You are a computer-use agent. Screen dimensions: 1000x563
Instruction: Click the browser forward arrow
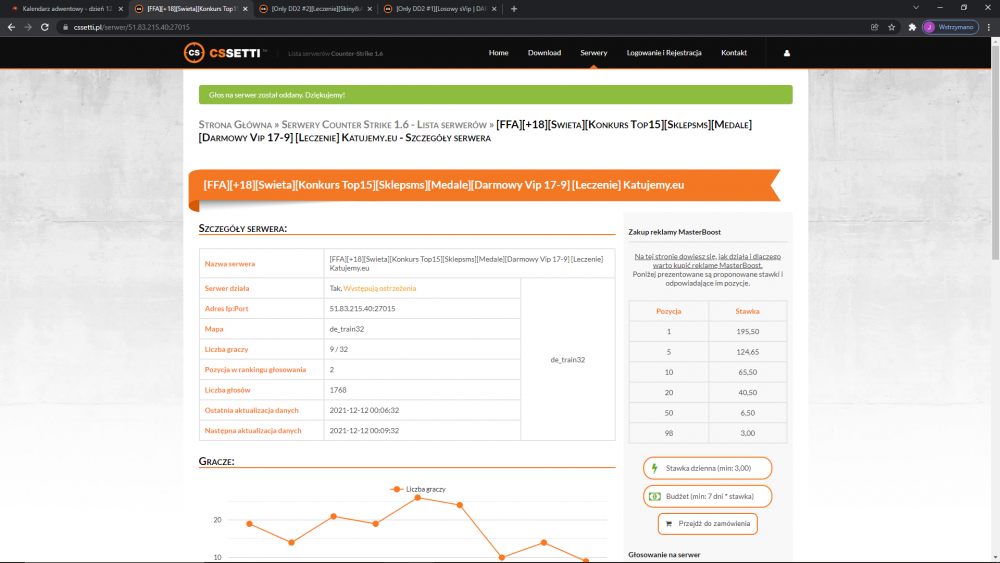[x=27, y=27]
